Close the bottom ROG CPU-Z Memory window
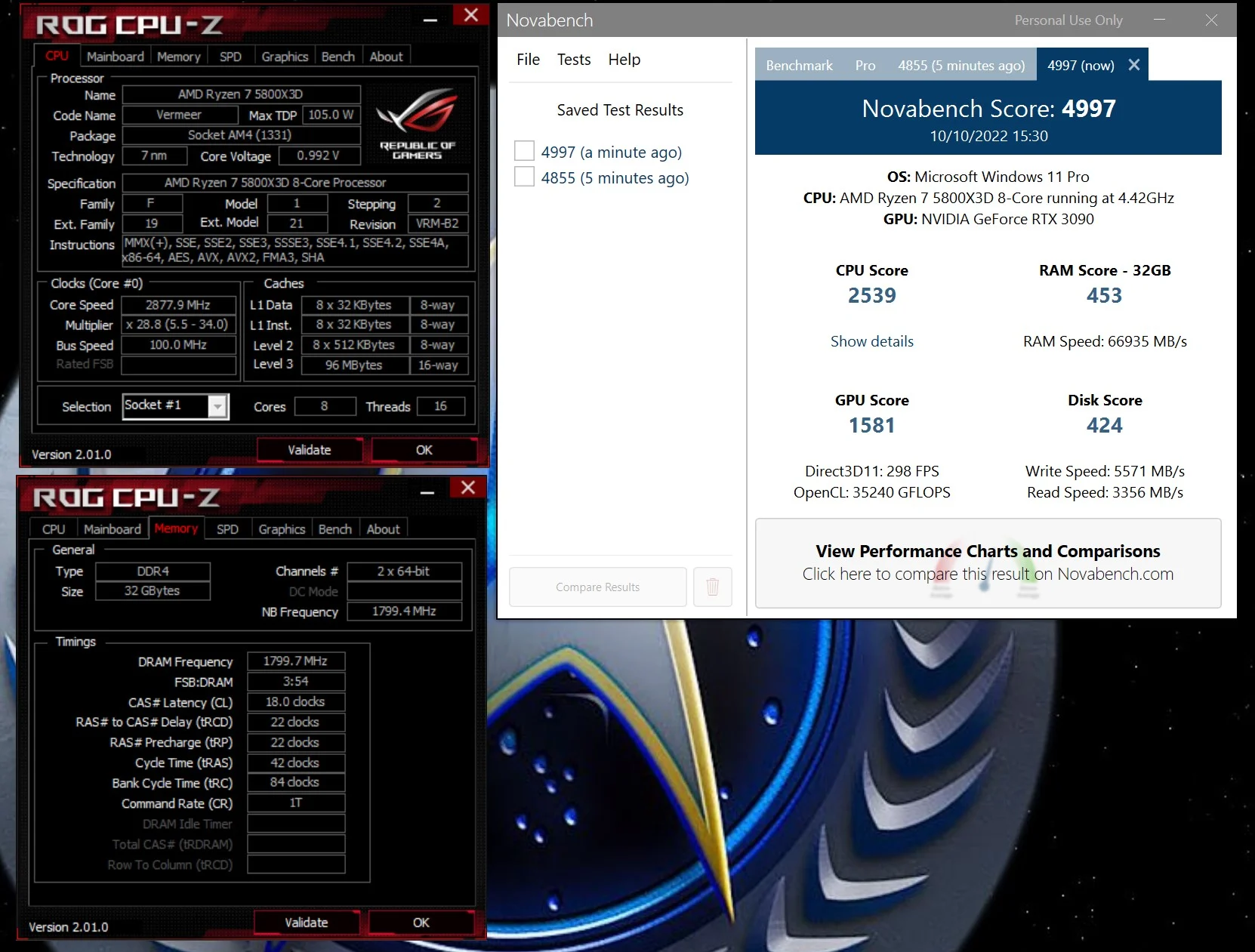The image size is (1255, 952). [468, 488]
